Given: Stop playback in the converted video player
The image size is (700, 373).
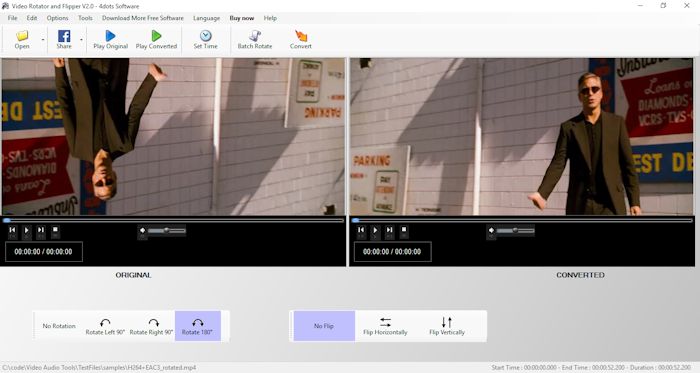Looking at the screenshot, I should point(404,230).
